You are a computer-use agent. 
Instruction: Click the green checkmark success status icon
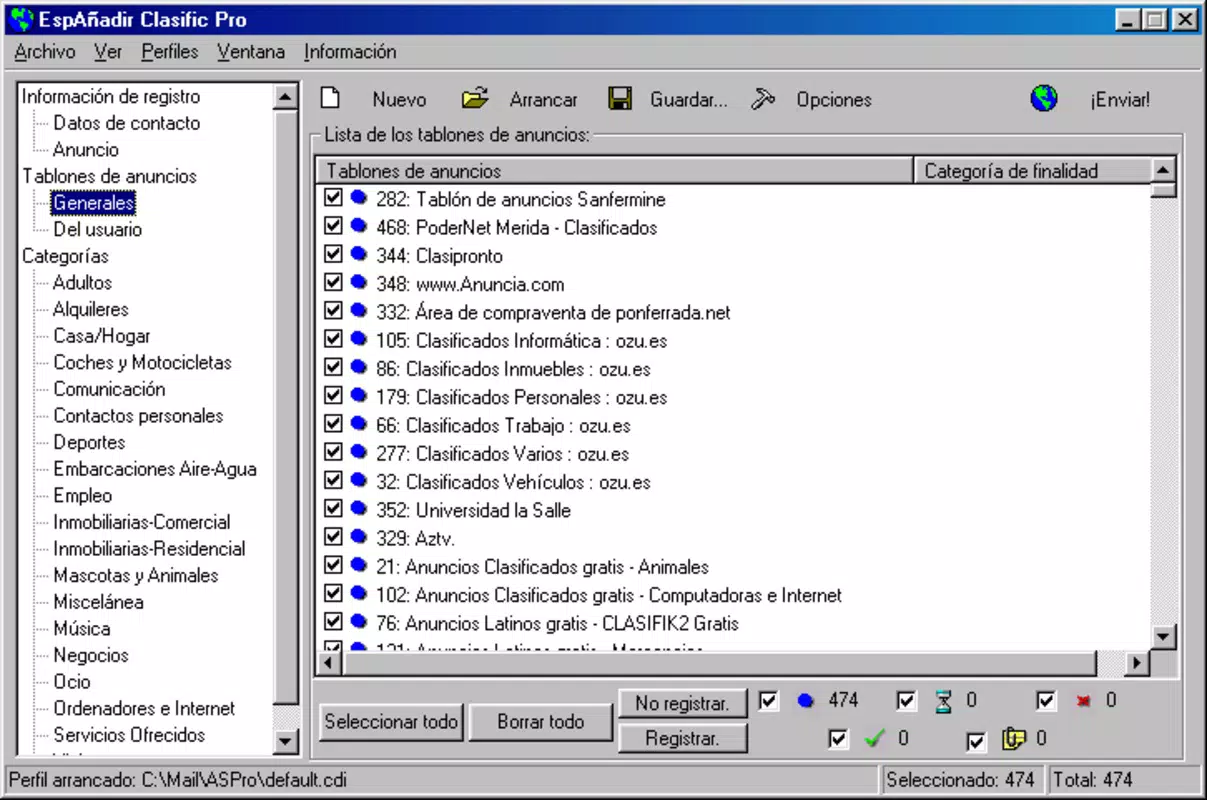point(875,739)
